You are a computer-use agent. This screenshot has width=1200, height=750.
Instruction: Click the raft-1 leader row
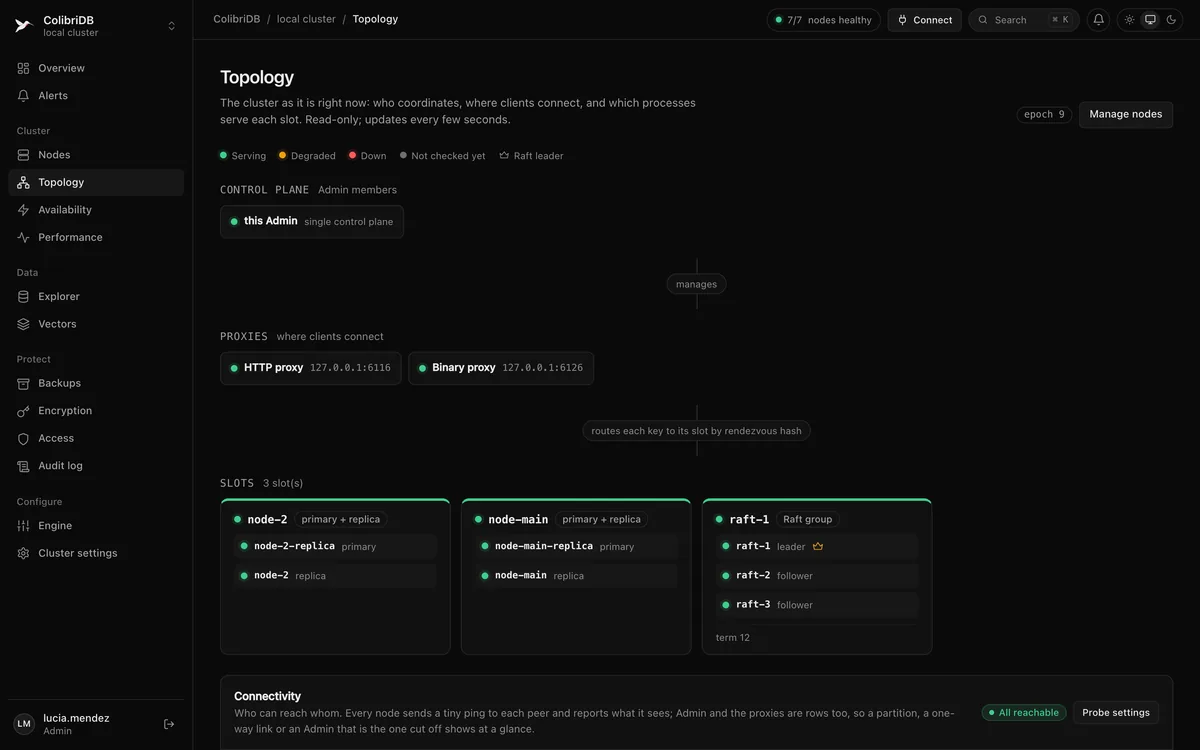[817, 547]
